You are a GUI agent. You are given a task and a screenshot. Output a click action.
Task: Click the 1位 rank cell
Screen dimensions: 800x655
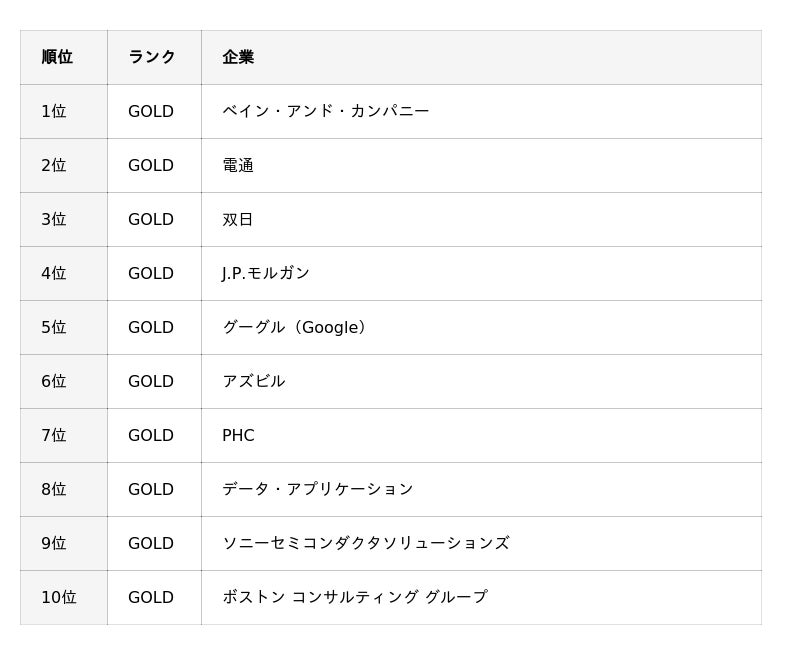coord(54,111)
